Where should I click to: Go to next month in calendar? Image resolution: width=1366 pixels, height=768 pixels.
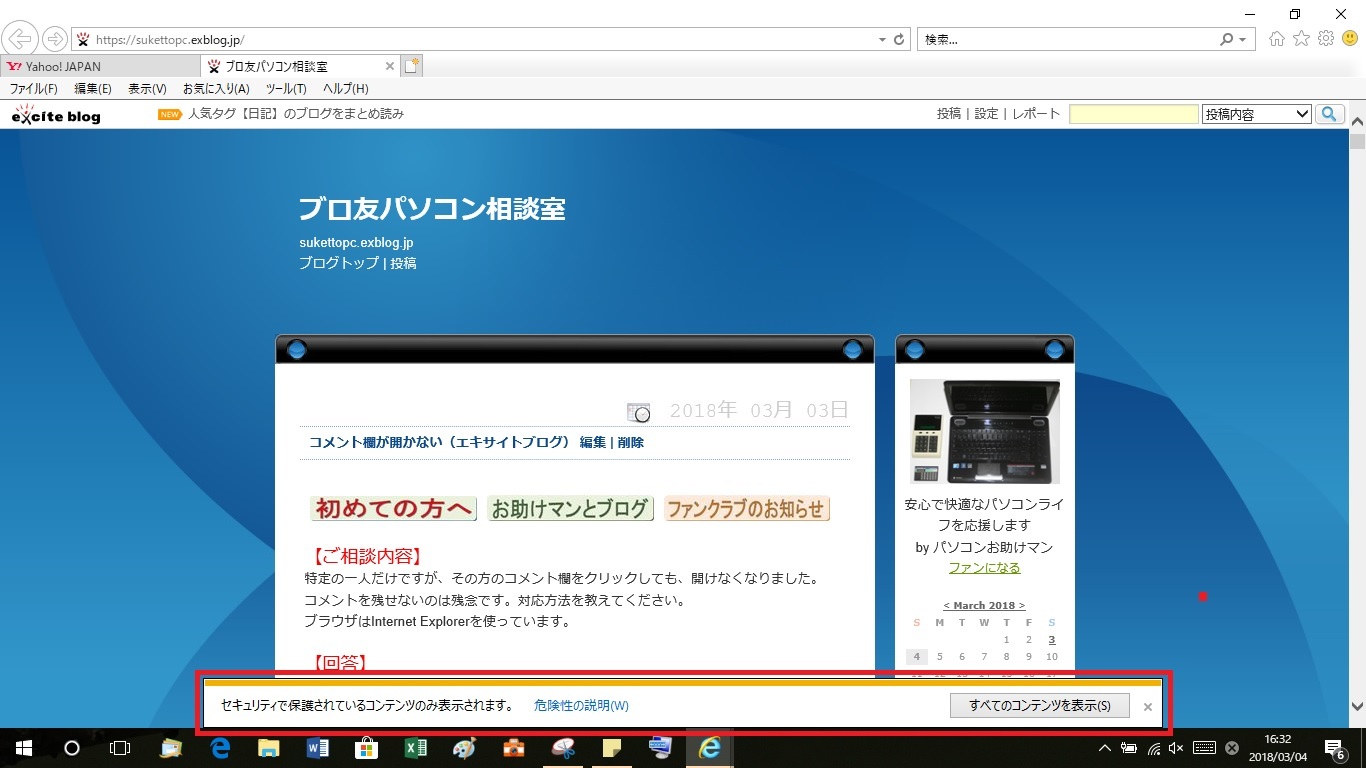point(1022,606)
